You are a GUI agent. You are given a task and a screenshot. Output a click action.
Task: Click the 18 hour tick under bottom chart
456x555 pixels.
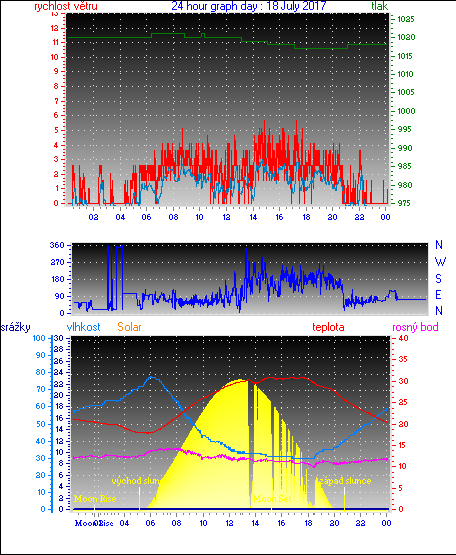point(308,523)
